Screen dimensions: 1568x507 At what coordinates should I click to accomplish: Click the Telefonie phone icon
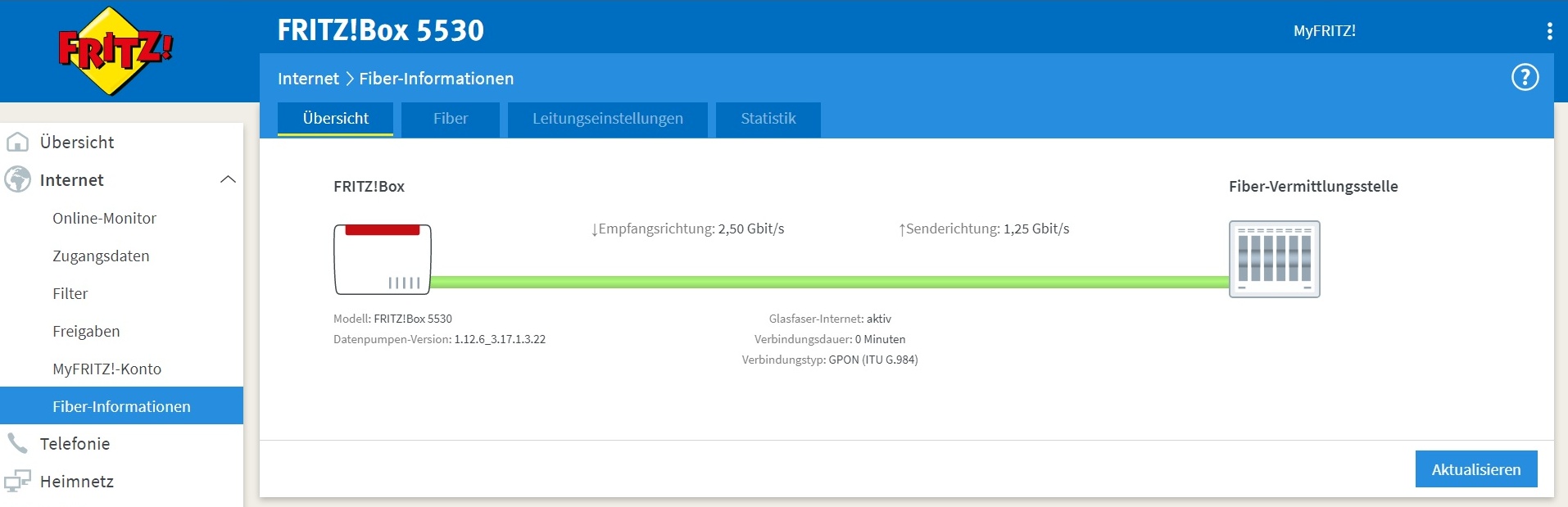(x=17, y=443)
